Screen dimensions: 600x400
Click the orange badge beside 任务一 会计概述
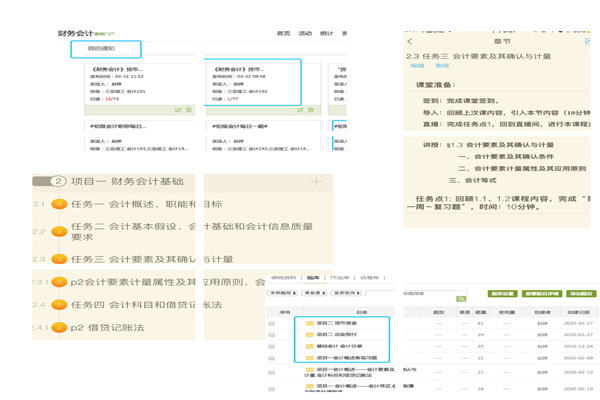[58, 205]
